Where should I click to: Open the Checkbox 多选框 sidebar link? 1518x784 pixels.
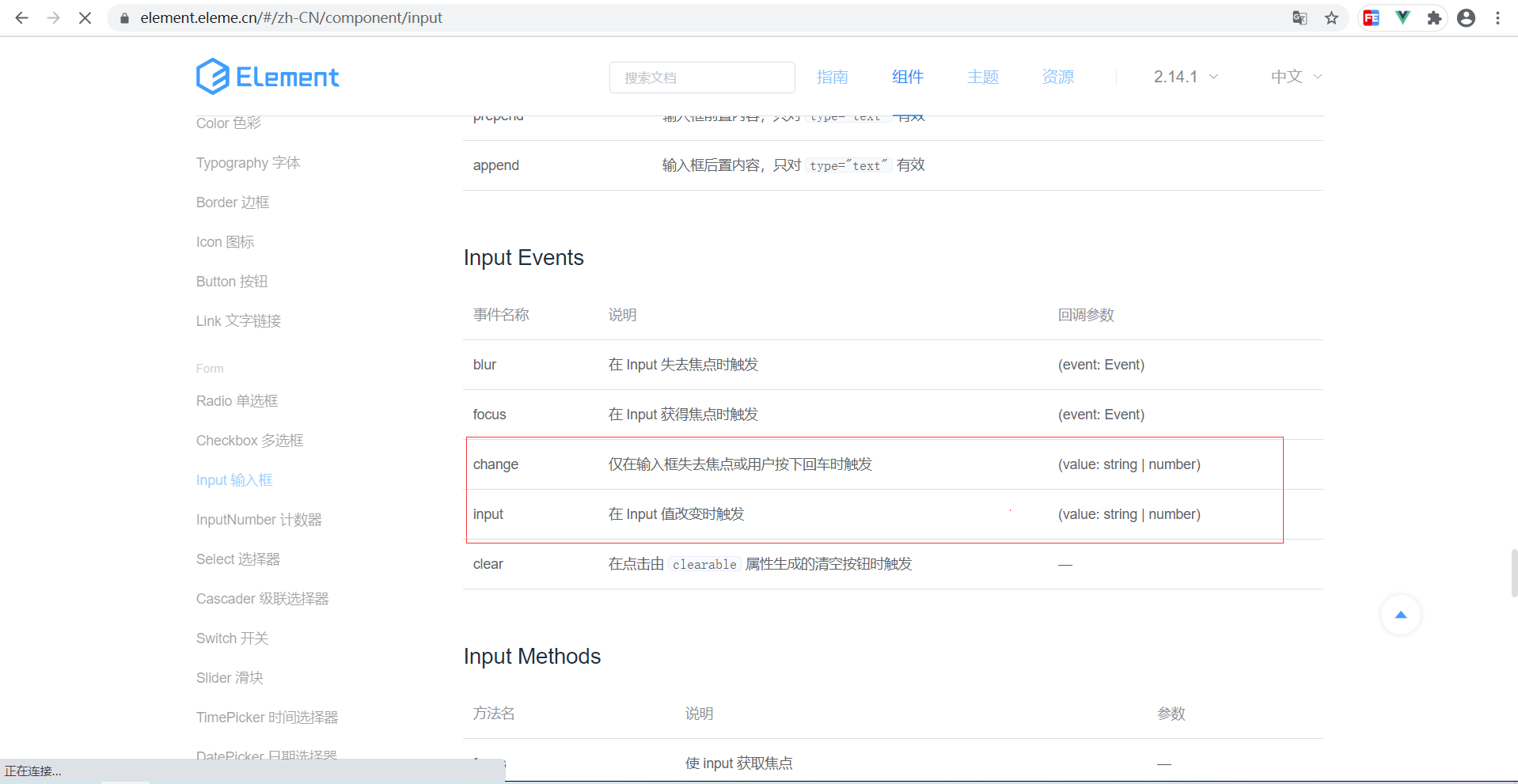click(249, 441)
